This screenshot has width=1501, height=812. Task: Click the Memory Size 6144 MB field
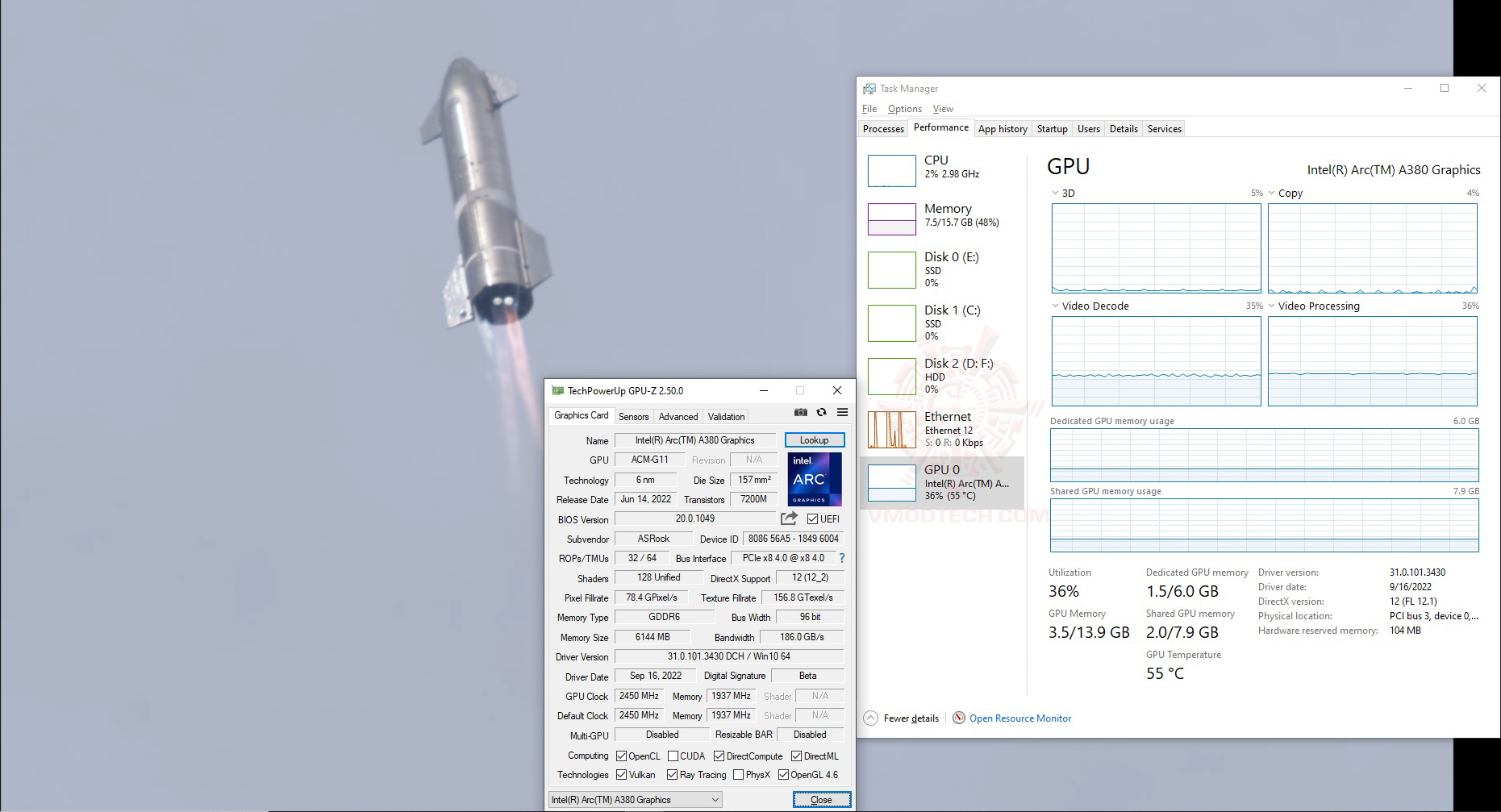tap(653, 637)
